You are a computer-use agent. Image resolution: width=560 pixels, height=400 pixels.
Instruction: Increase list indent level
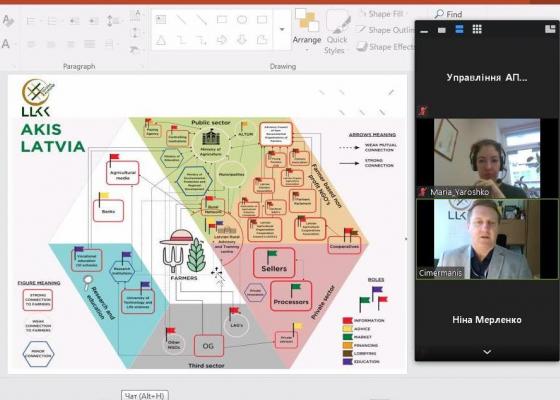coord(94,21)
